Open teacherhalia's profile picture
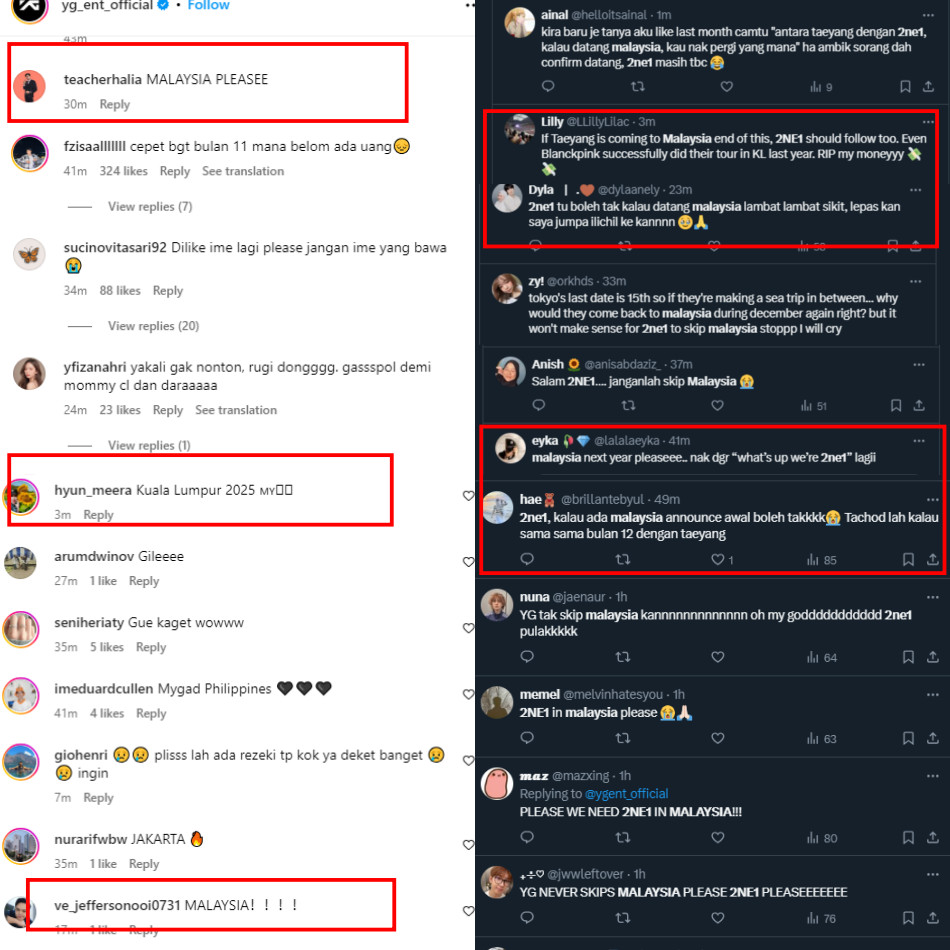The height and width of the screenshot is (950, 950). pos(29,86)
